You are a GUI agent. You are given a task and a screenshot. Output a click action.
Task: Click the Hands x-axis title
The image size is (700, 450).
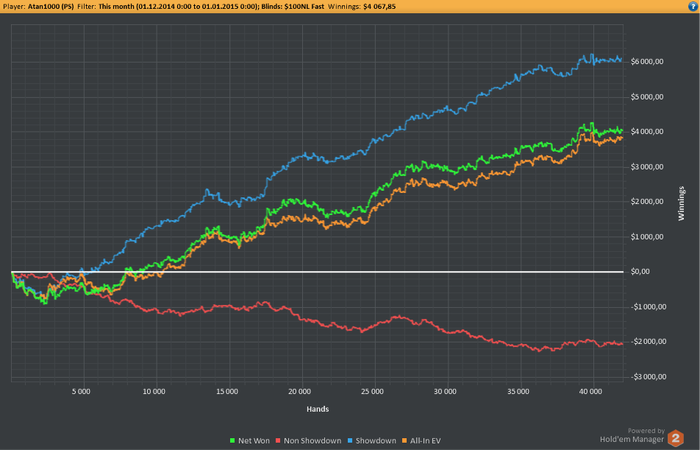(317, 409)
